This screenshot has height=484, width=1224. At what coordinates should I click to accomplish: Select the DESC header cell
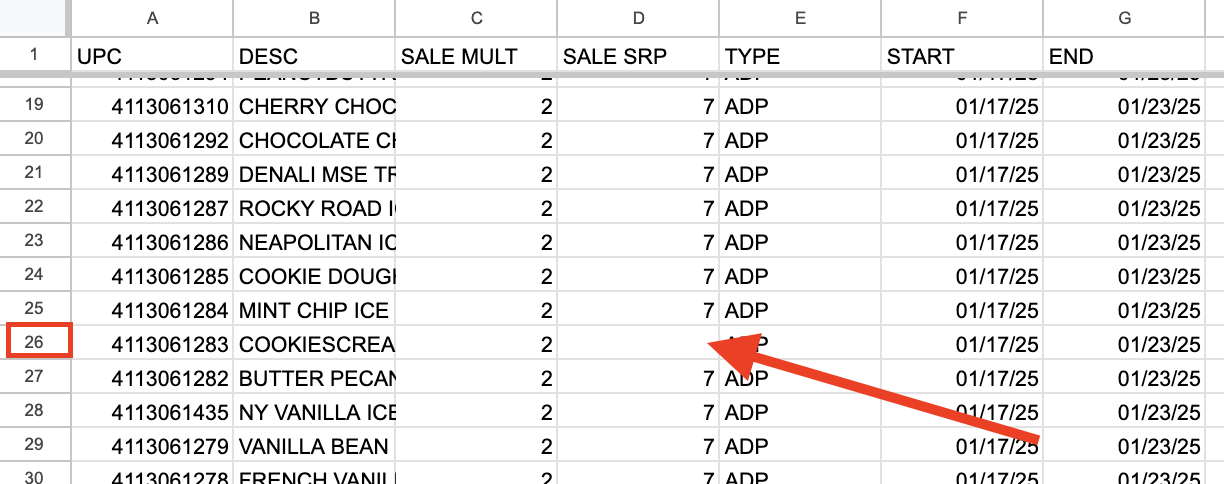click(314, 56)
